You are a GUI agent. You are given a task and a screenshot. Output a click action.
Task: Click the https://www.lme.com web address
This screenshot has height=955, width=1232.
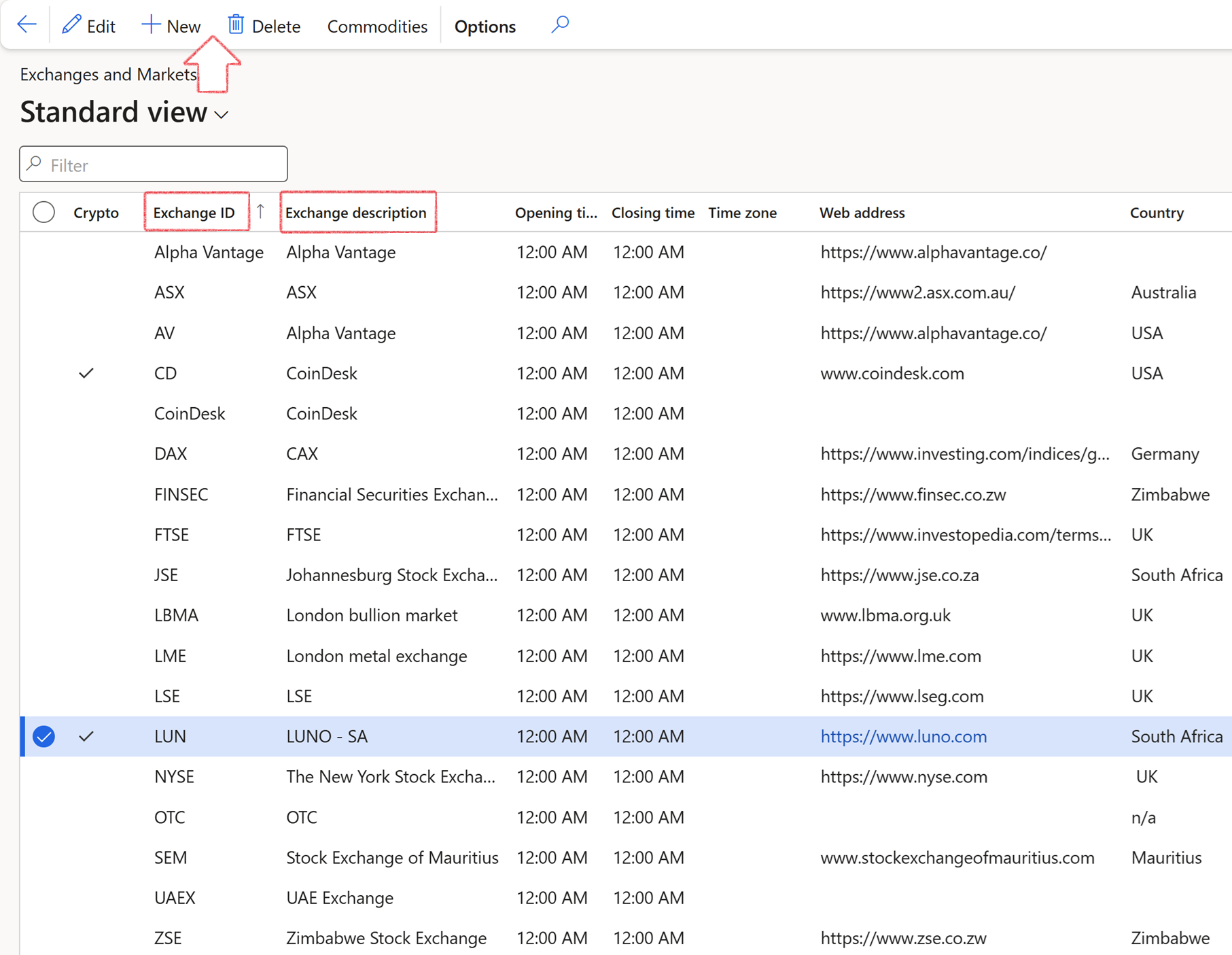tap(900, 656)
